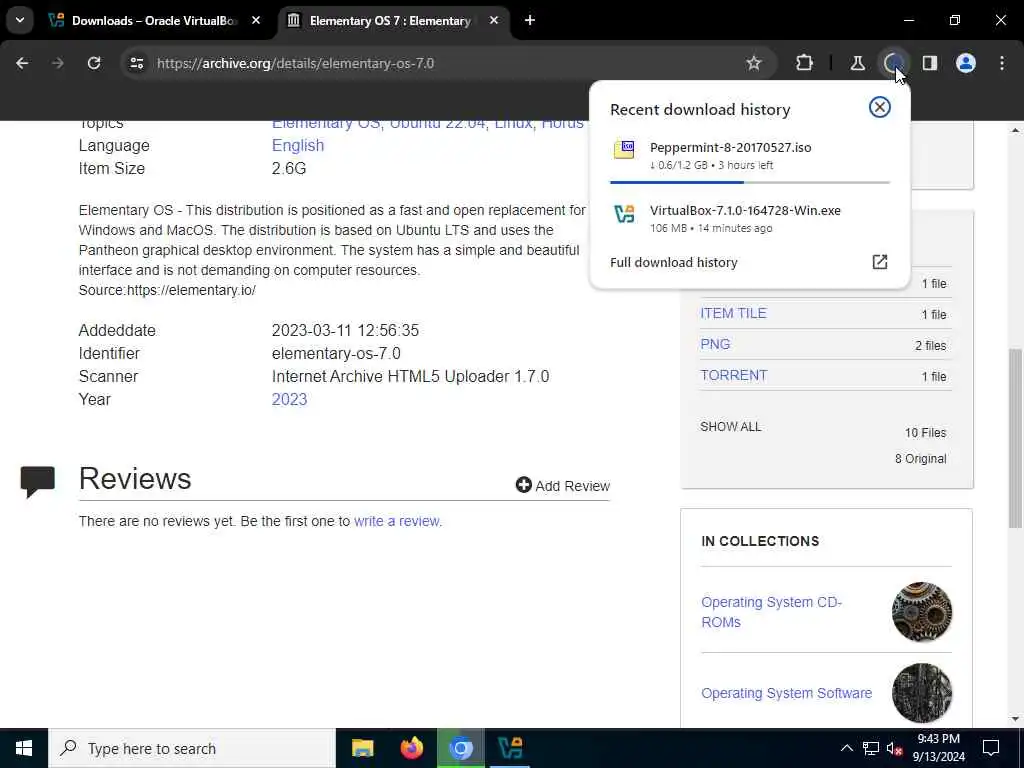Click the English language link
The image size is (1024, 768).
click(298, 145)
